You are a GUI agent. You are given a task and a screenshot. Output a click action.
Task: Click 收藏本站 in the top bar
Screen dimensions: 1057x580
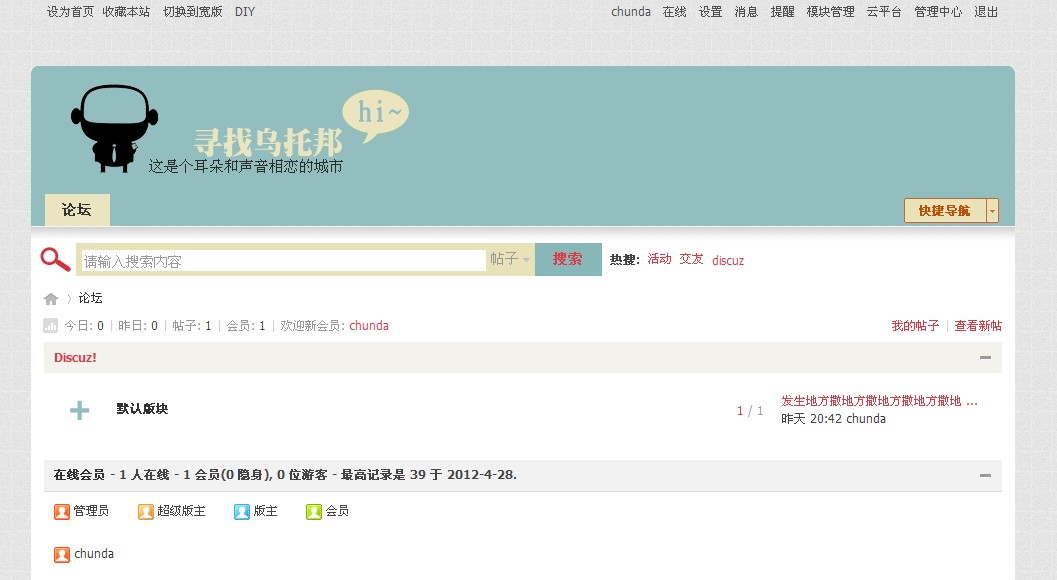pyautogui.click(x=126, y=11)
